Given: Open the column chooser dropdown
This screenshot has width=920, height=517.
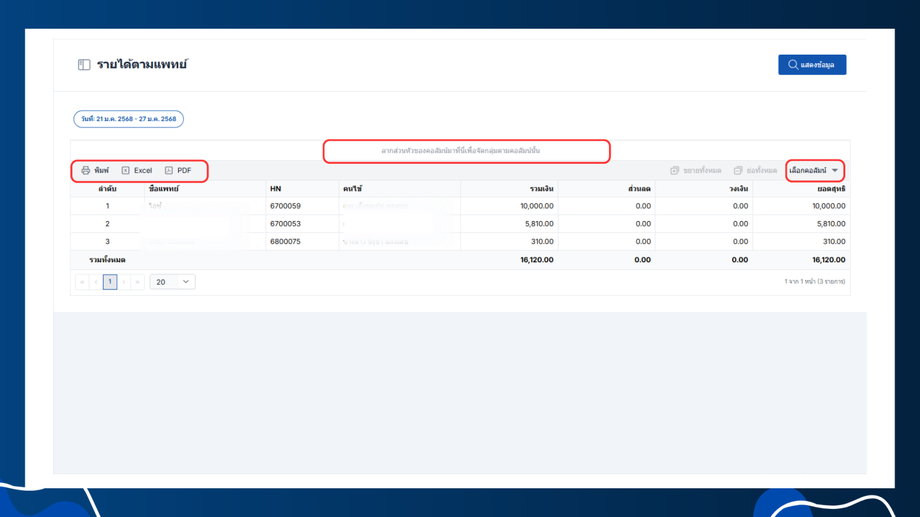Looking at the screenshot, I should [814, 170].
